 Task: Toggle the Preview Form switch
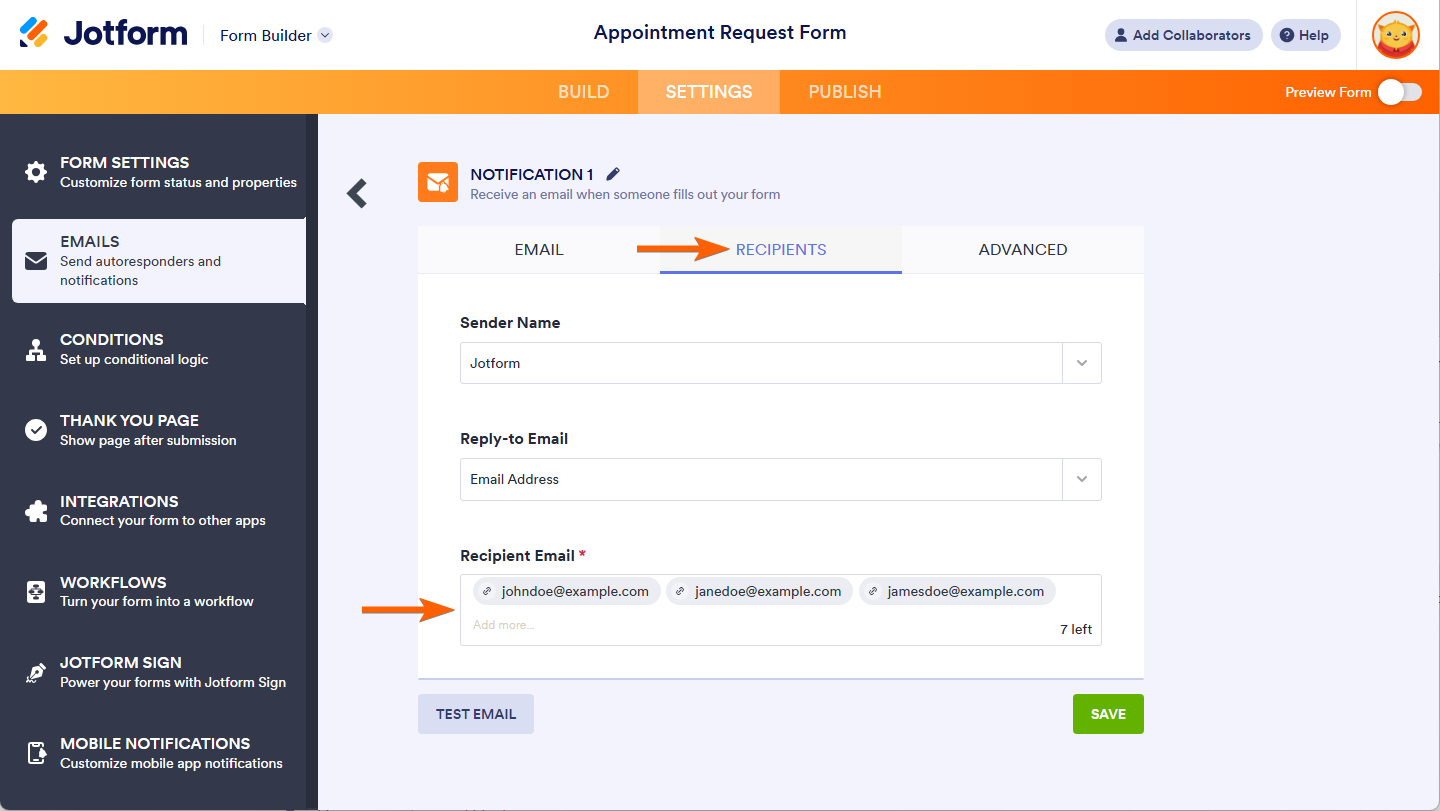click(x=1399, y=92)
